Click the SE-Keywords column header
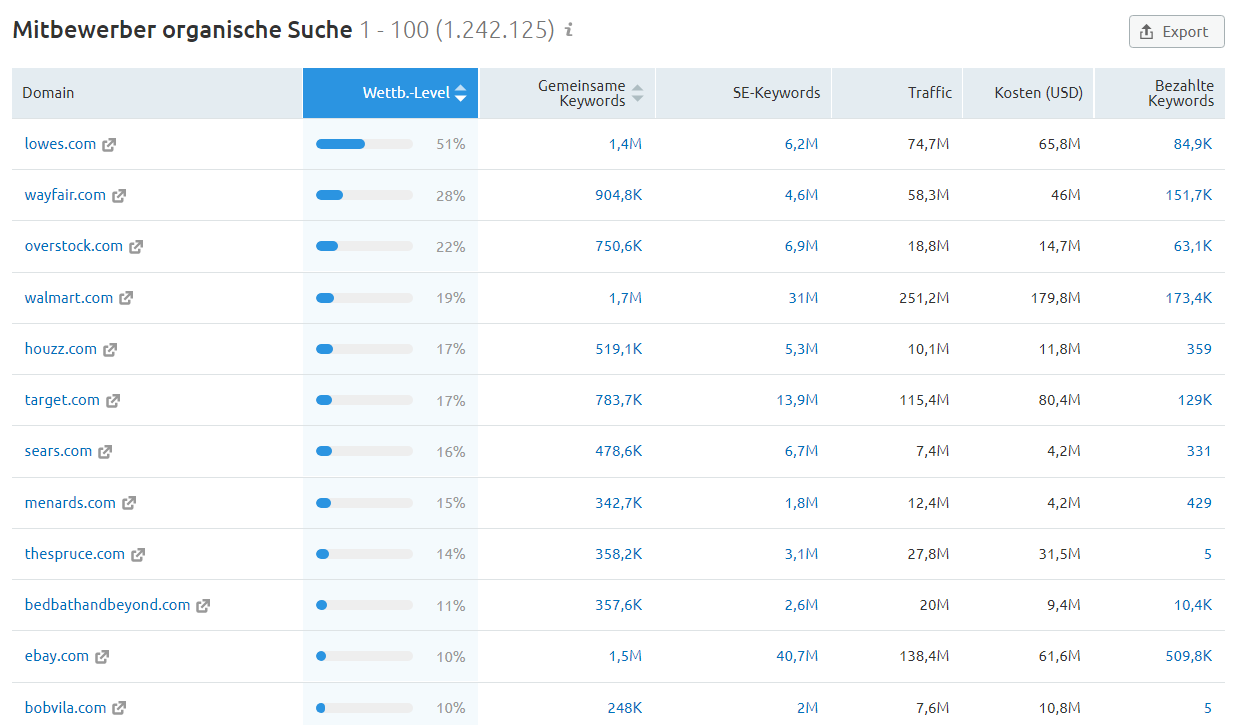This screenshot has width=1238, height=725. coord(776,93)
